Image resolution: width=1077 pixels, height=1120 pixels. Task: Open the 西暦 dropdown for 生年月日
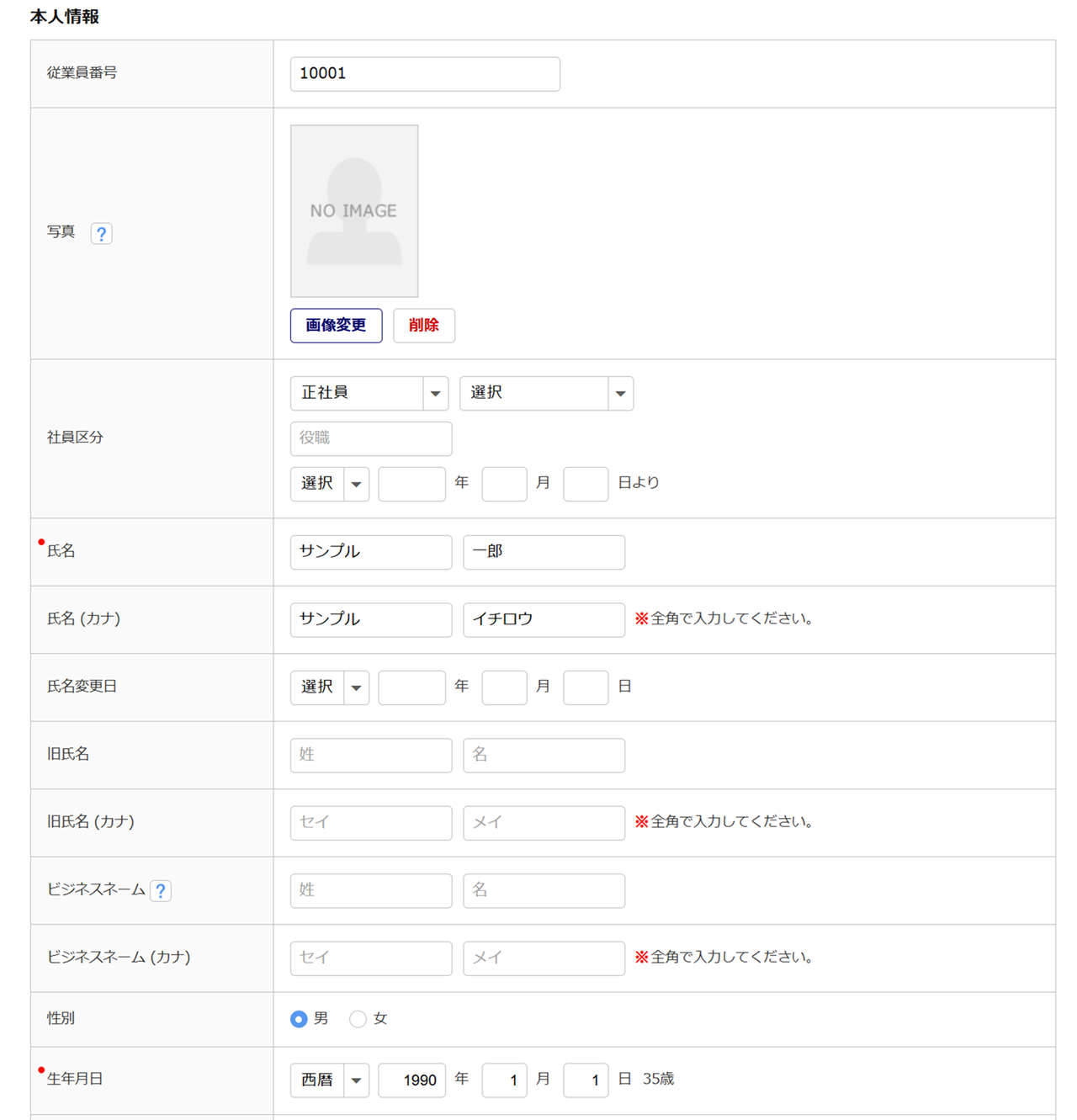tap(330, 1080)
